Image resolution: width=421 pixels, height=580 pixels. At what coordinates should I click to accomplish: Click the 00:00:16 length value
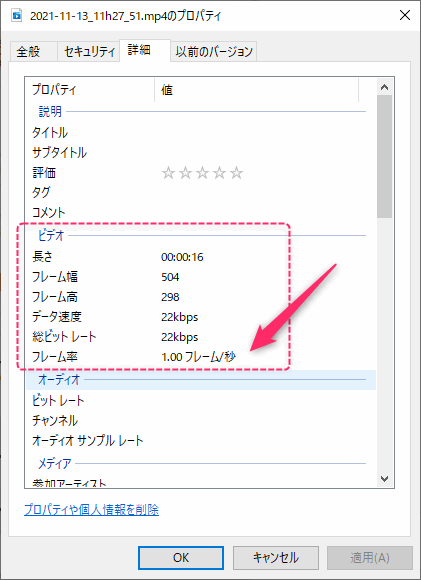(x=182, y=257)
